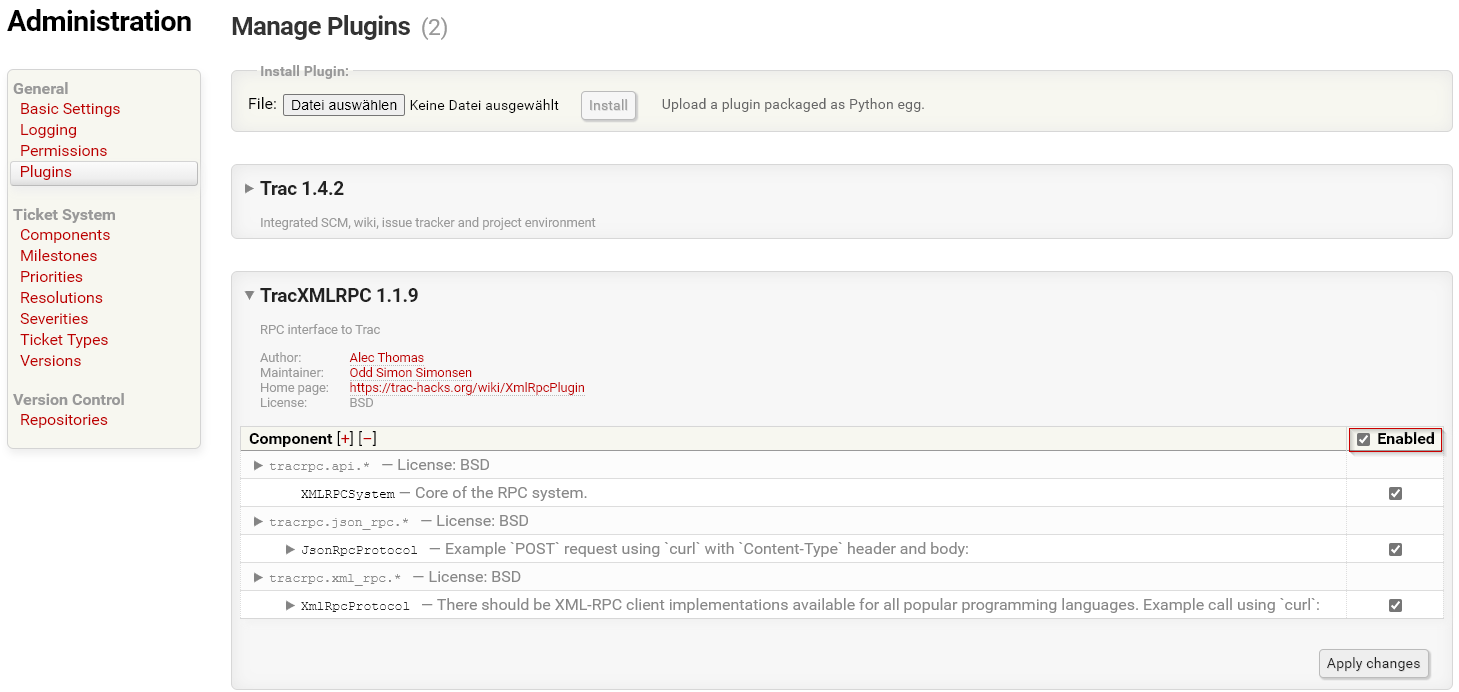Disable the XMLRPCSystem component
1459x692 pixels.
[x=1395, y=493]
